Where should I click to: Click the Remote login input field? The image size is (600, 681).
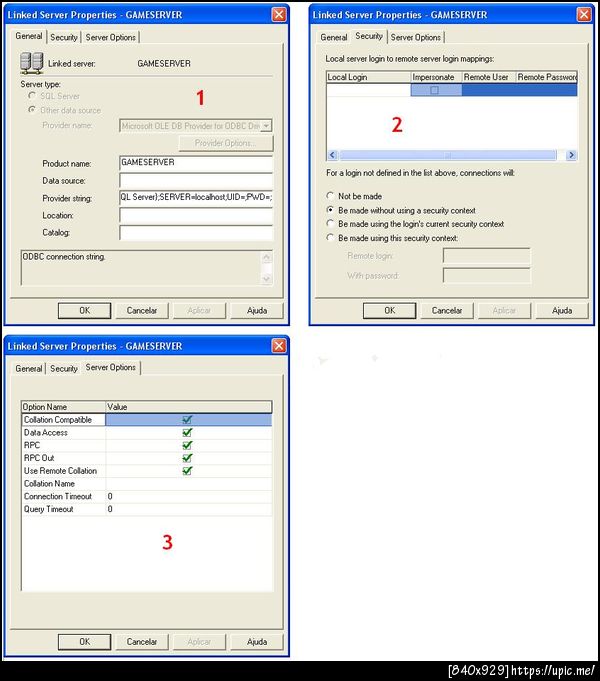tap(487, 256)
